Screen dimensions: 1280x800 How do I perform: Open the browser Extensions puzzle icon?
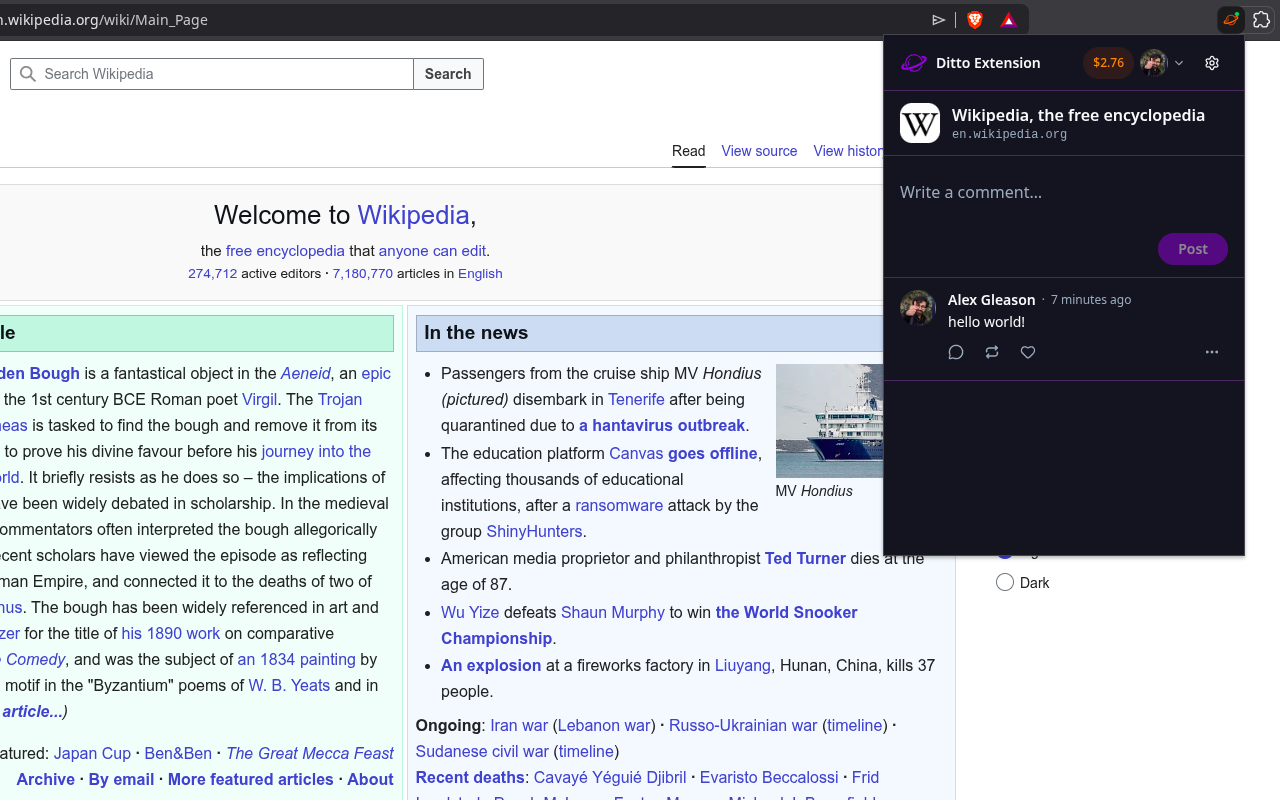(1262, 20)
